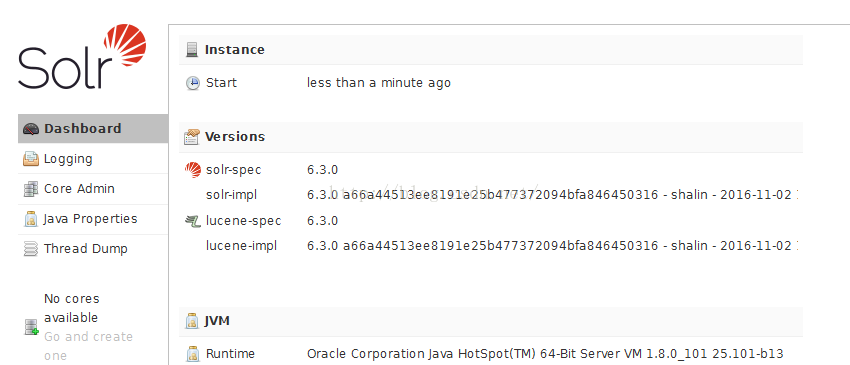
Task: Click the Core Admin server icon
Action: click(x=31, y=189)
